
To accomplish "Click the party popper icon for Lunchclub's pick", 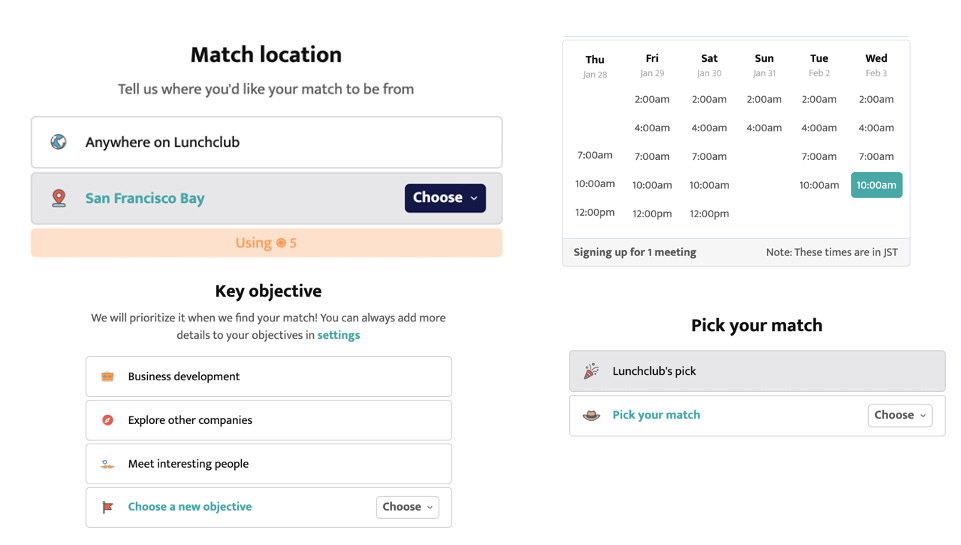I will point(591,371).
